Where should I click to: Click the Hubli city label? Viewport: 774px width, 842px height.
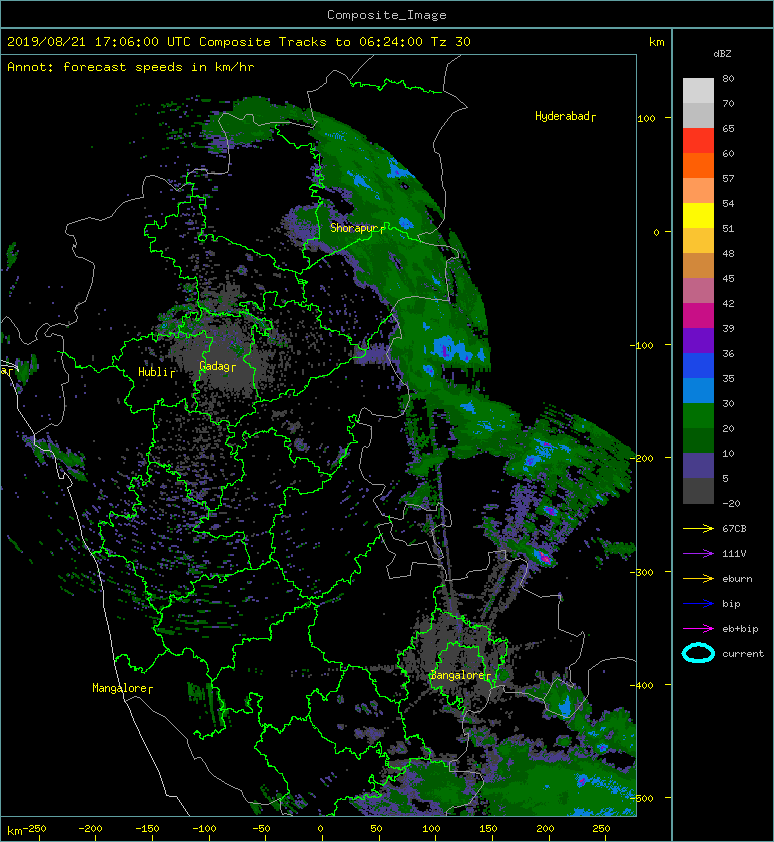point(156,372)
